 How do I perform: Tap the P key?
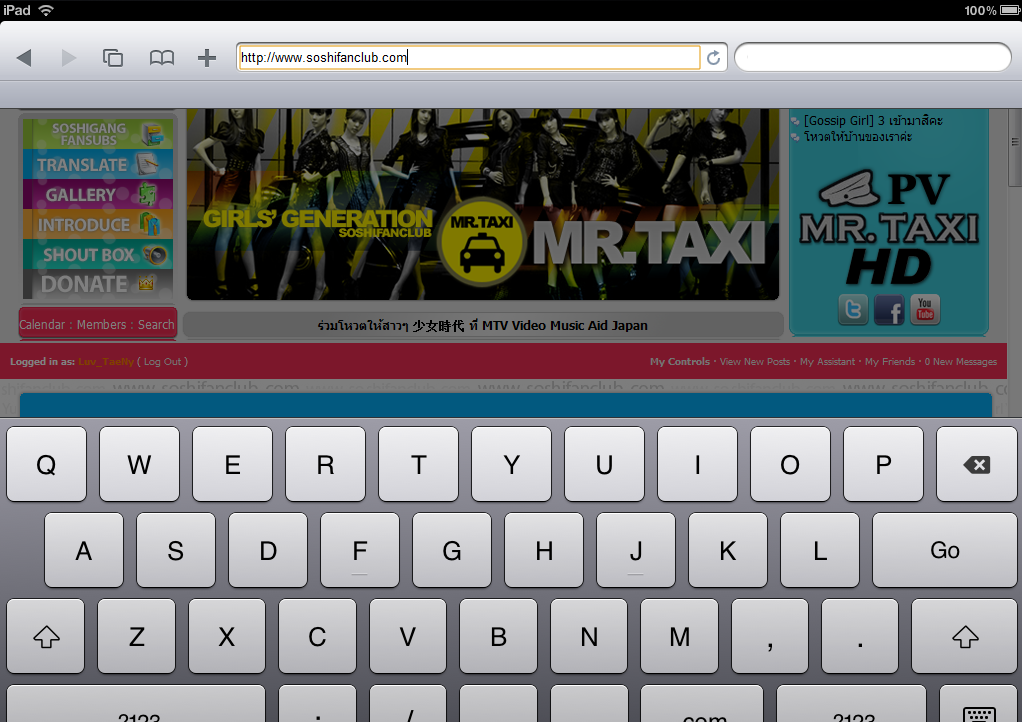pos(883,464)
